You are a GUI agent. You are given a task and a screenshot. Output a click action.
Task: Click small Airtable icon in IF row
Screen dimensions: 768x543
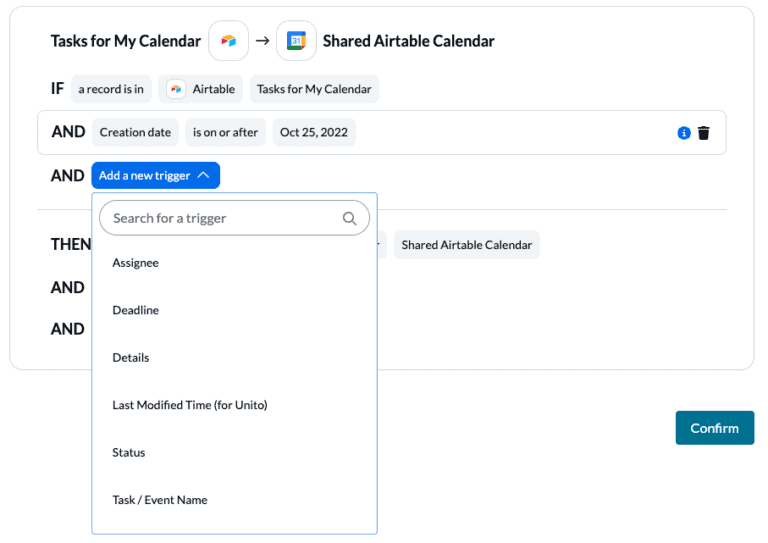click(176, 89)
